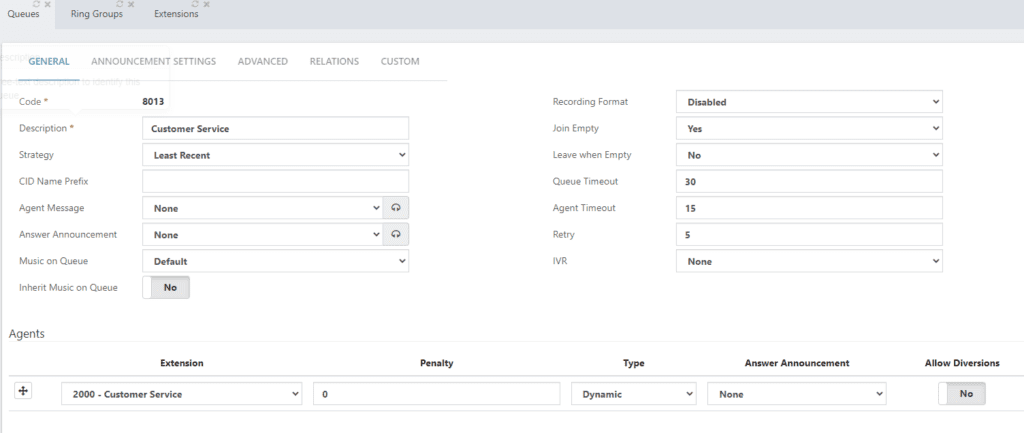Image resolution: width=1024 pixels, height=433 pixels.
Task: Refresh the Ring Groups tab
Action: pos(120,5)
